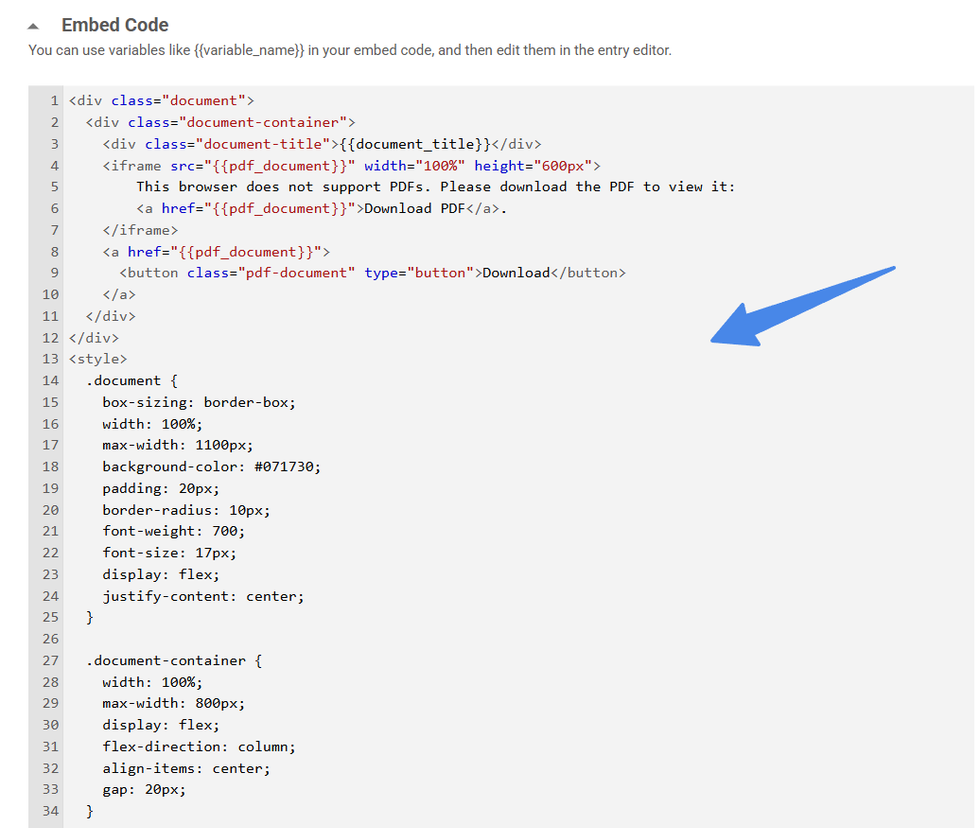Place cursor in the document_title variable
This screenshot has width=980, height=828.
click(416, 144)
